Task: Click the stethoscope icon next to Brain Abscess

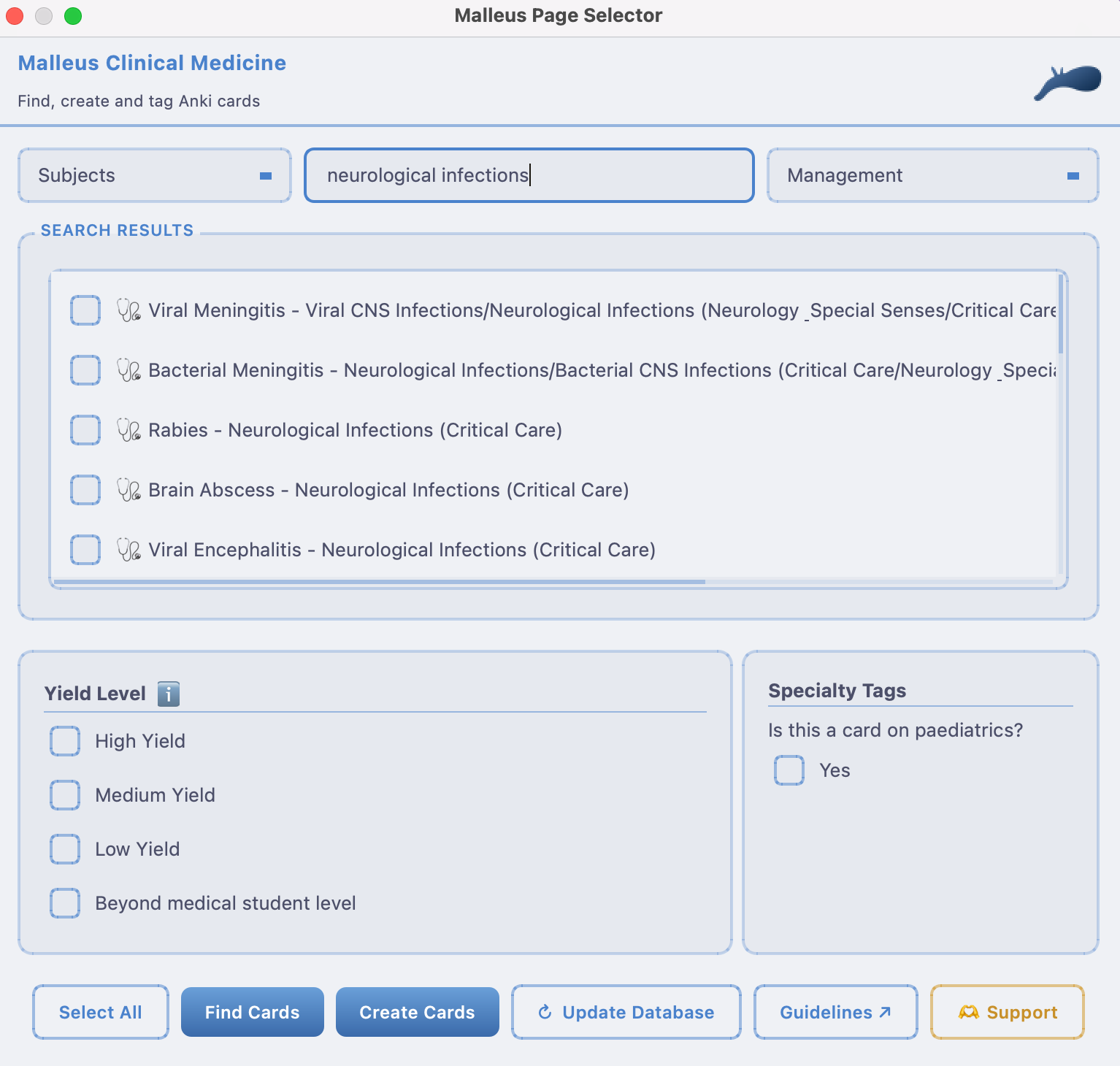Action: tap(129, 490)
